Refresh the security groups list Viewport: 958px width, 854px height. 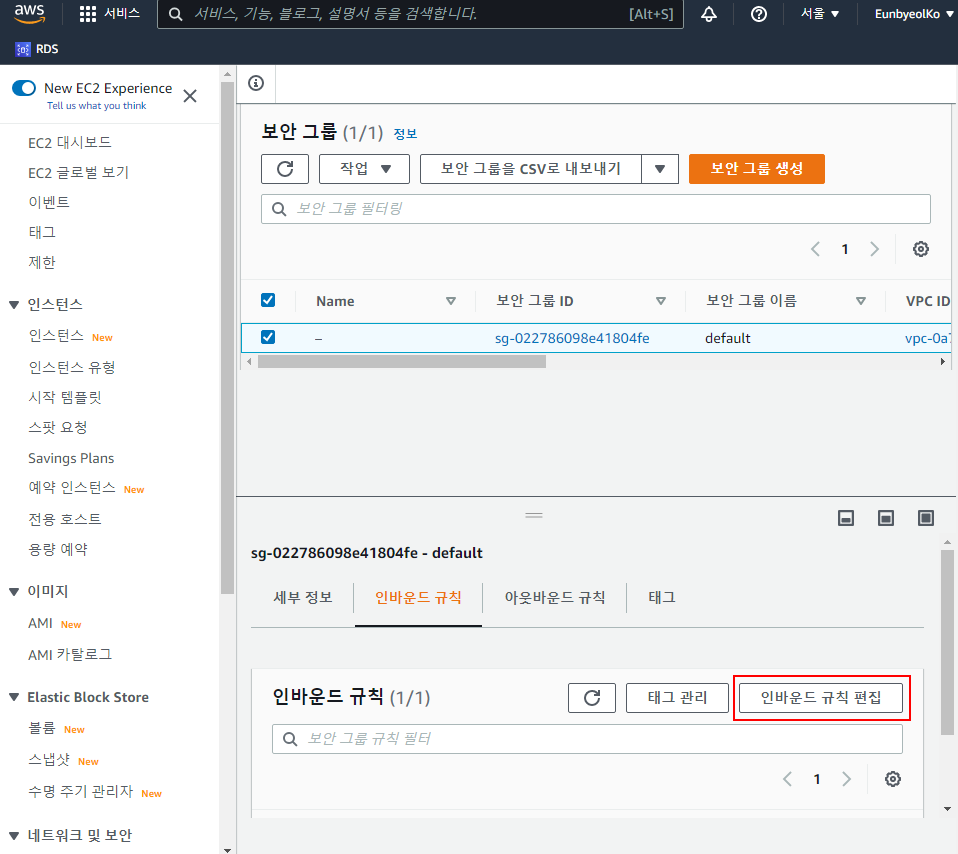click(x=285, y=169)
